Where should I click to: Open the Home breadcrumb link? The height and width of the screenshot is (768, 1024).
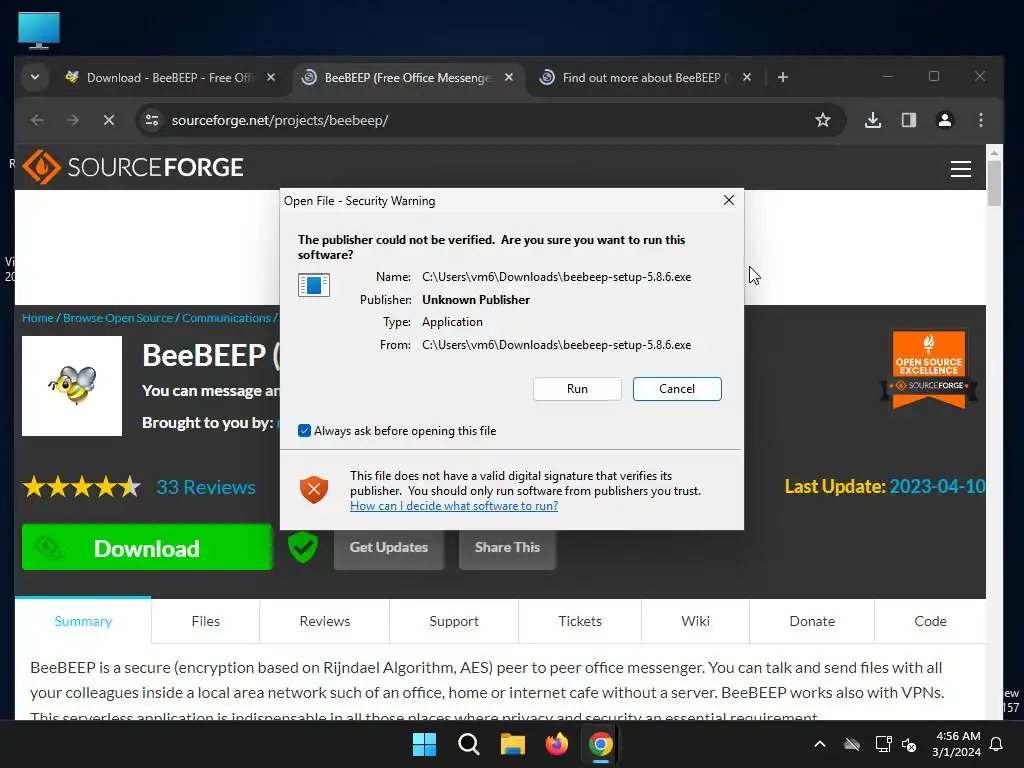pyautogui.click(x=38, y=318)
